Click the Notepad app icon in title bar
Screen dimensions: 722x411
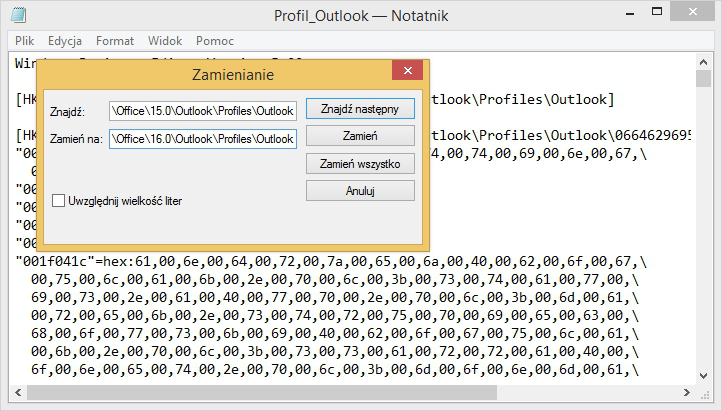click(x=18, y=15)
